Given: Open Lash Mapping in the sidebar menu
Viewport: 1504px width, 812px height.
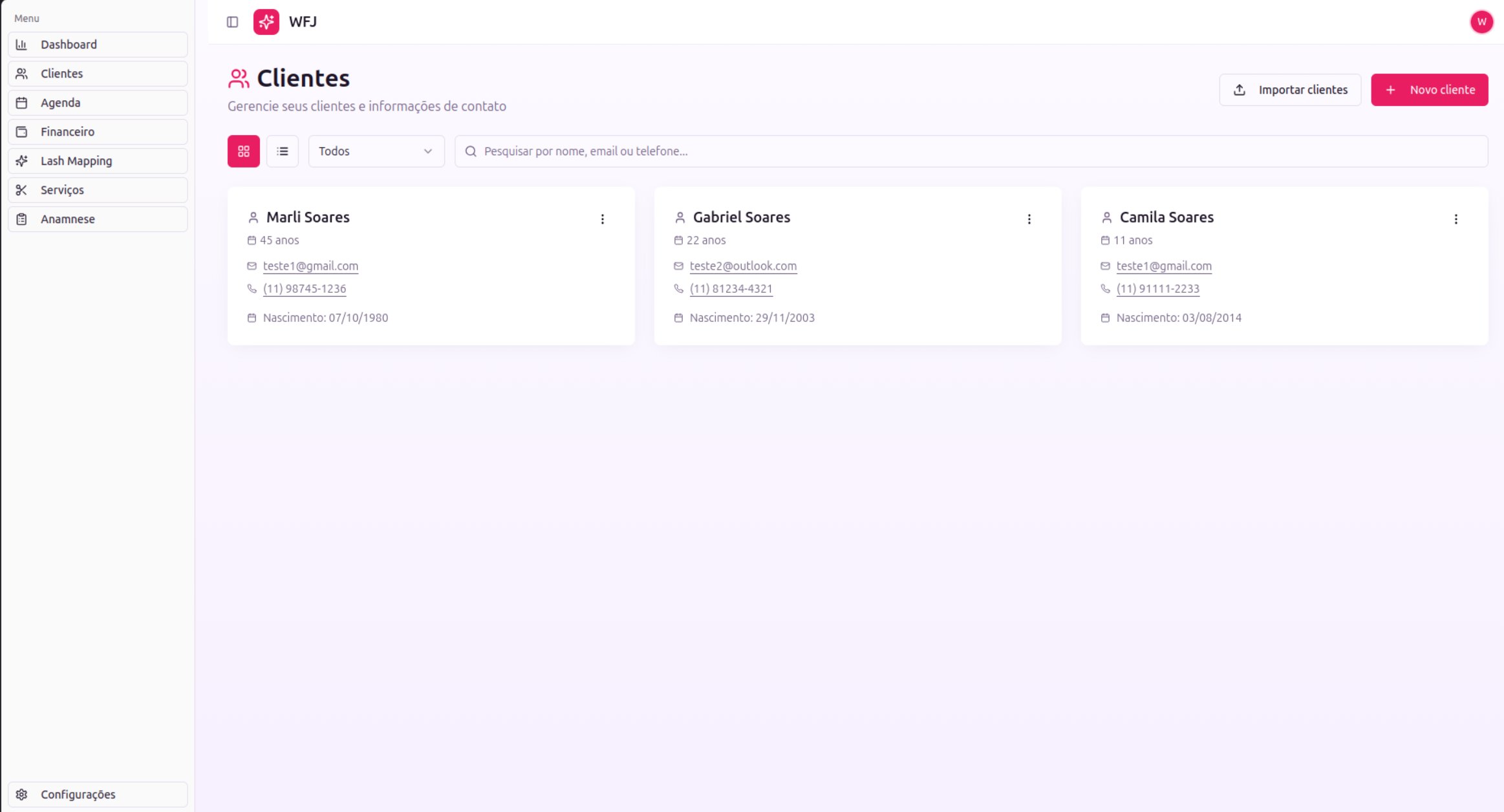Looking at the screenshot, I should (98, 161).
